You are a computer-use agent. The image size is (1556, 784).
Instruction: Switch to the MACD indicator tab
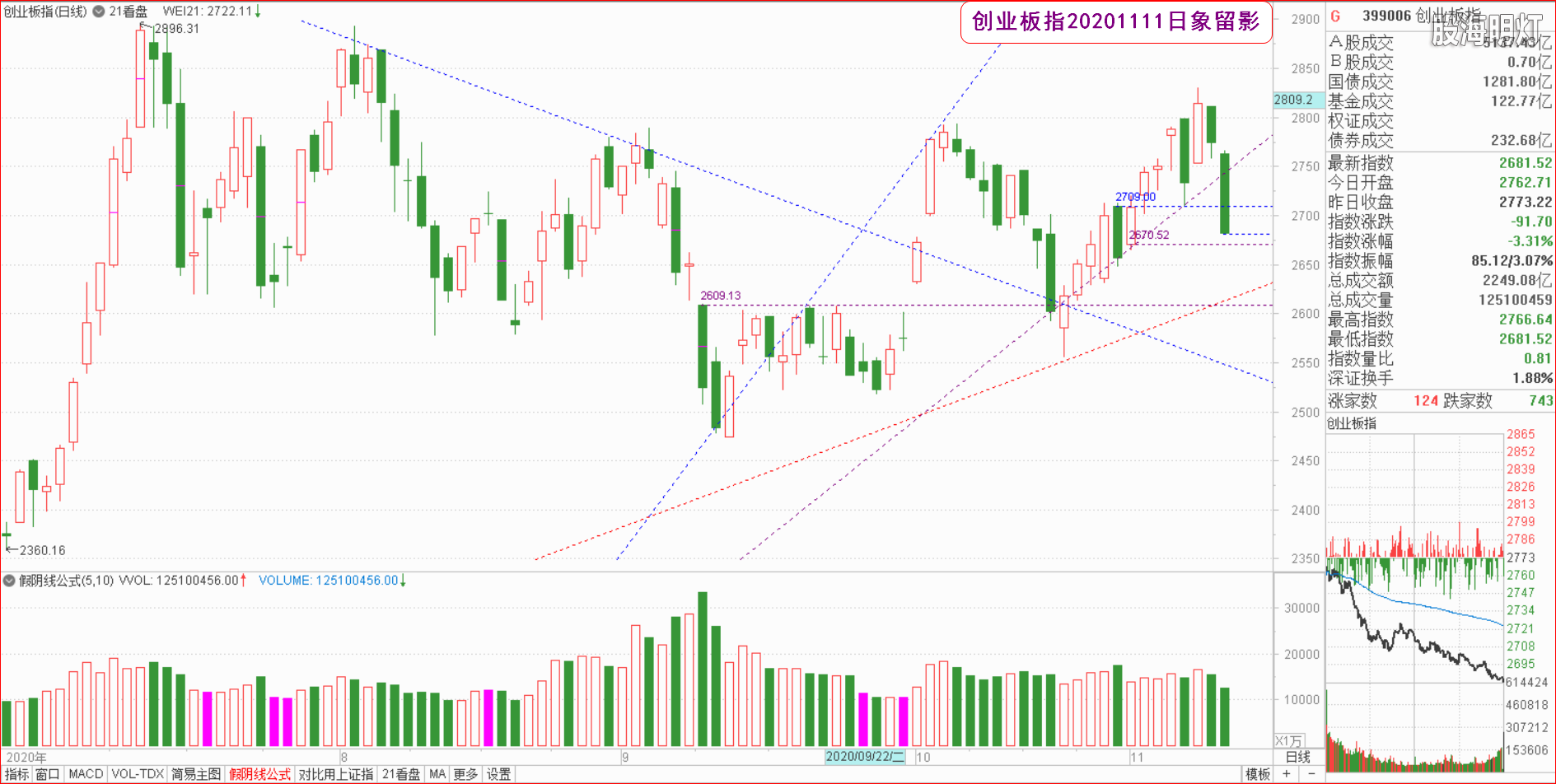click(x=86, y=775)
